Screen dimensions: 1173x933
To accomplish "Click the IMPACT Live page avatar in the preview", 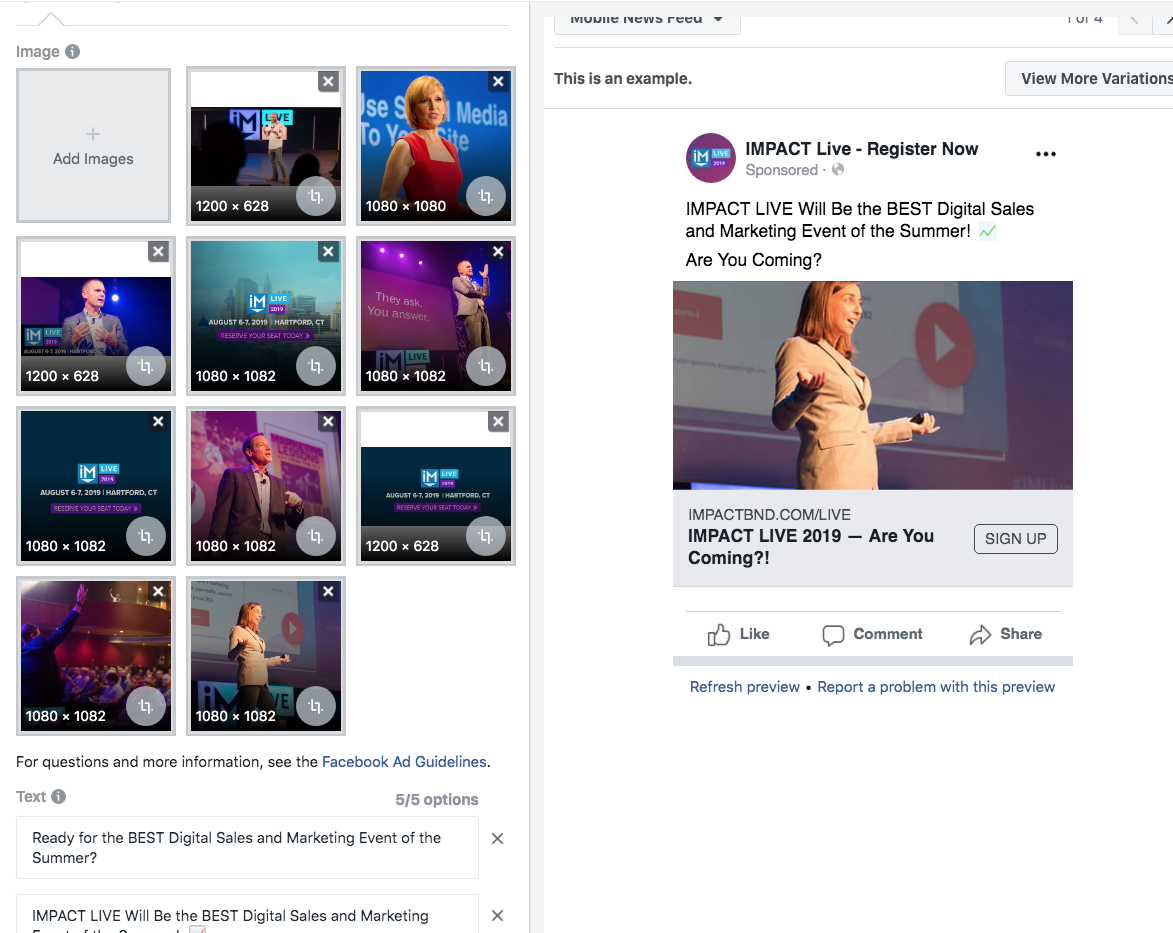I will pos(711,158).
